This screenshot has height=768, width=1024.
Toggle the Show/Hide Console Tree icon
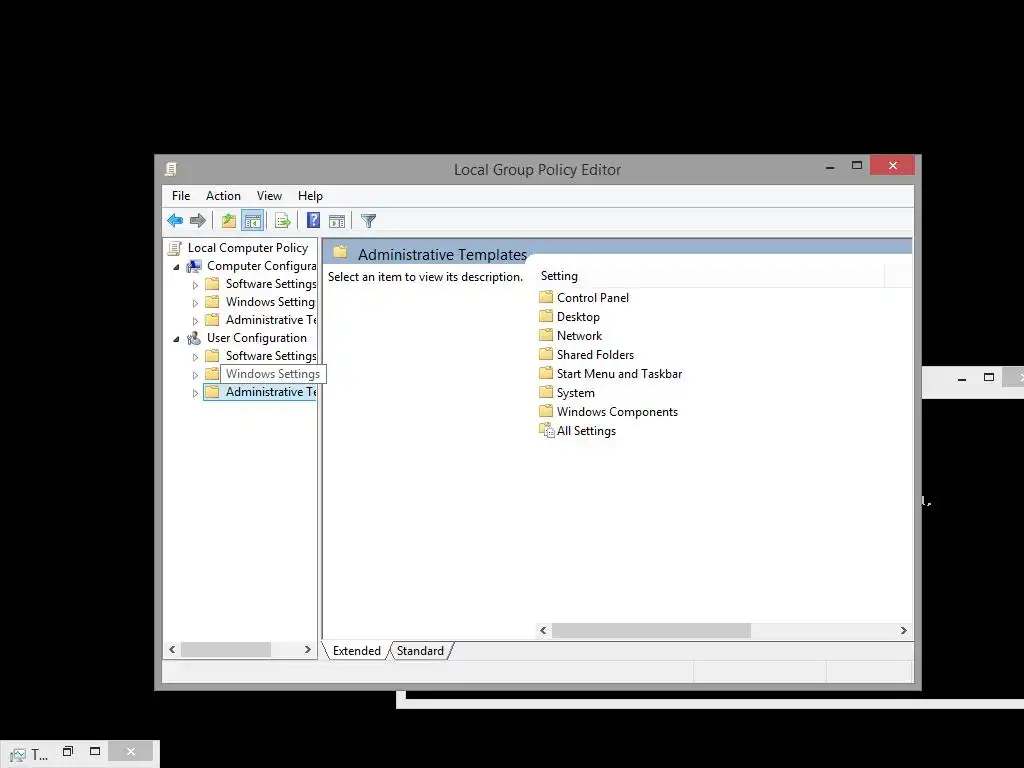pos(252,221)
